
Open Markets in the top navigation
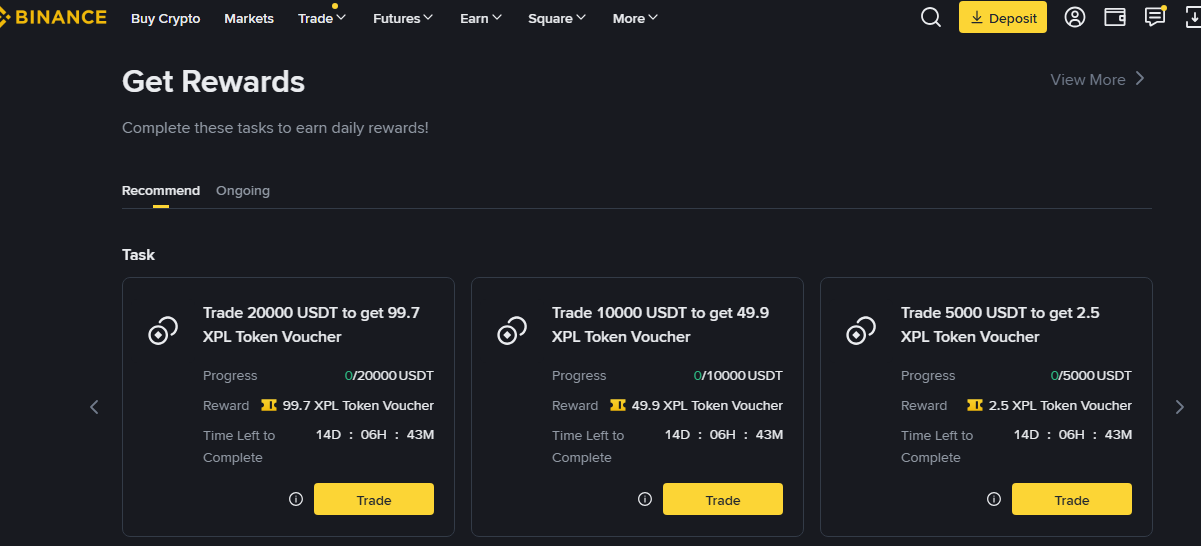[249, 18]
